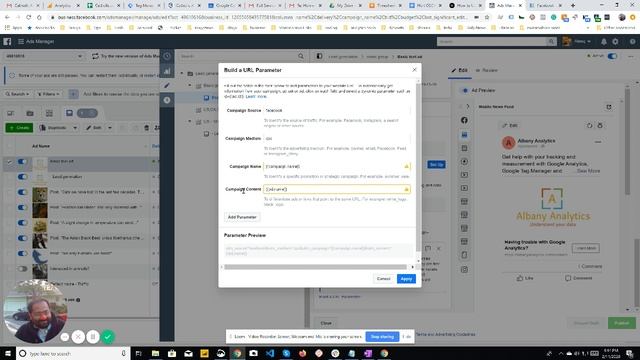Screen dimensions: 640x360
Task: Switch to the Review tab
Action: pos(487,70)
